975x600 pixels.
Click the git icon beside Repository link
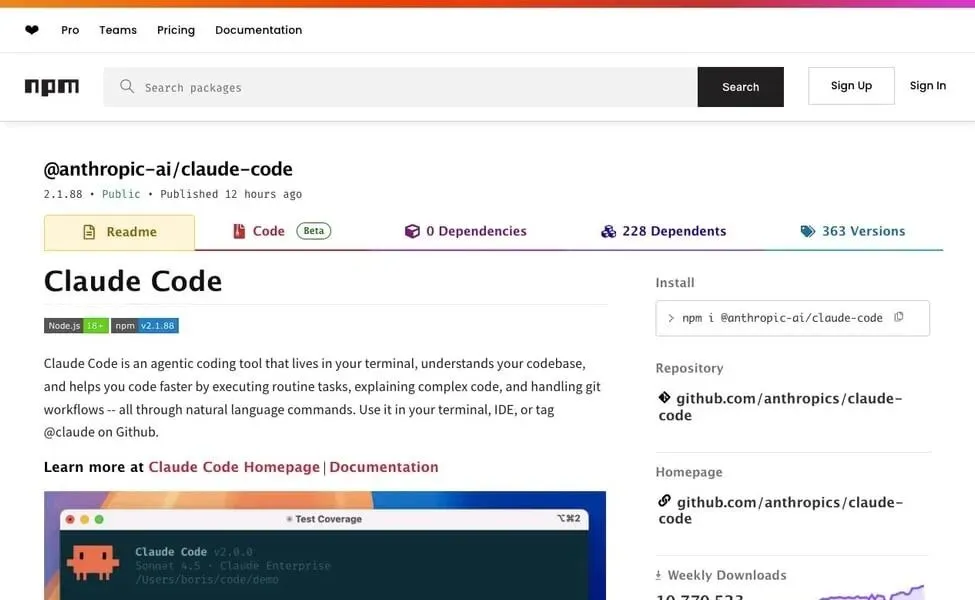[664, 397]
